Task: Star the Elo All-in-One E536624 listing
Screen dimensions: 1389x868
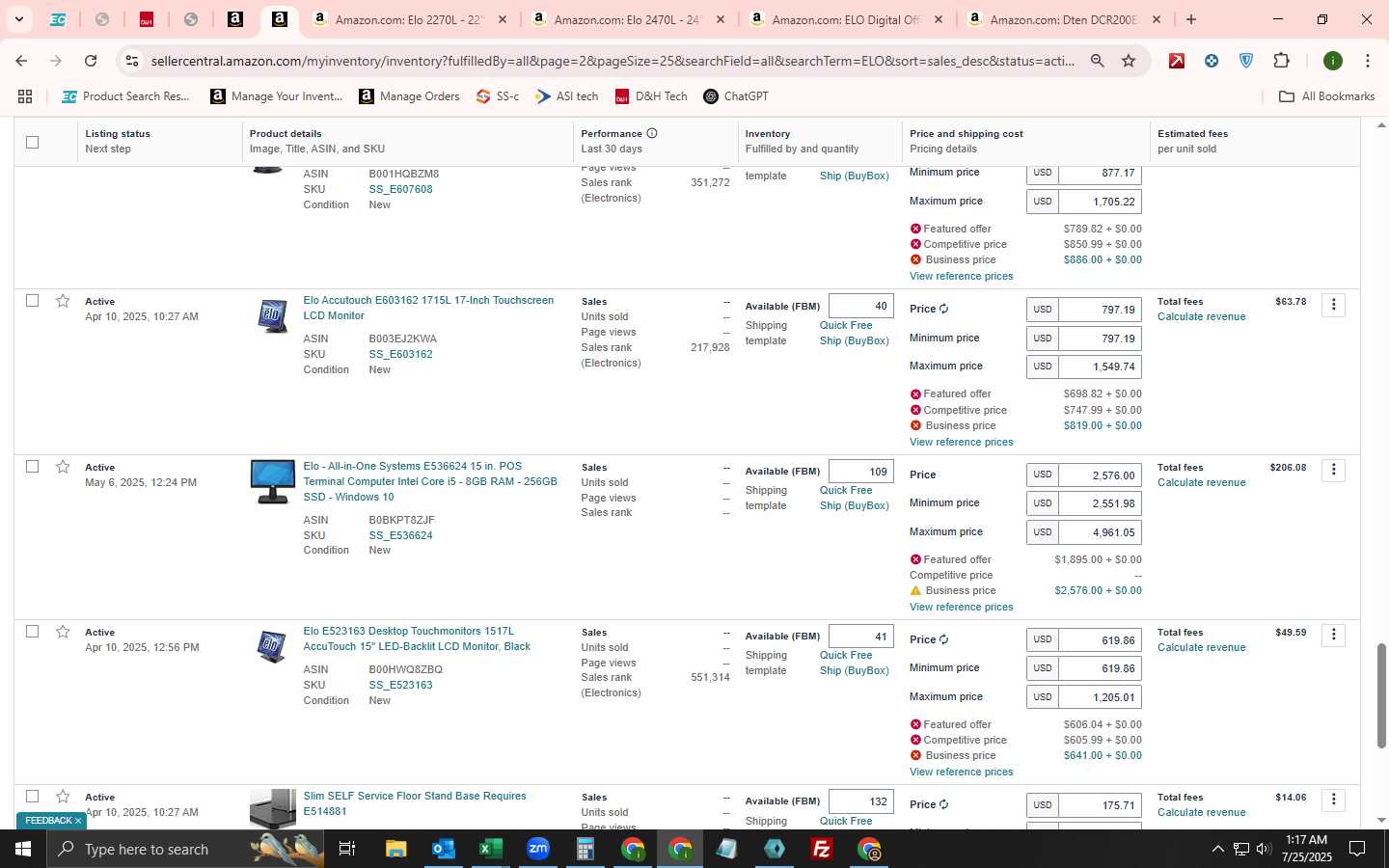Action: pos(63,467)
